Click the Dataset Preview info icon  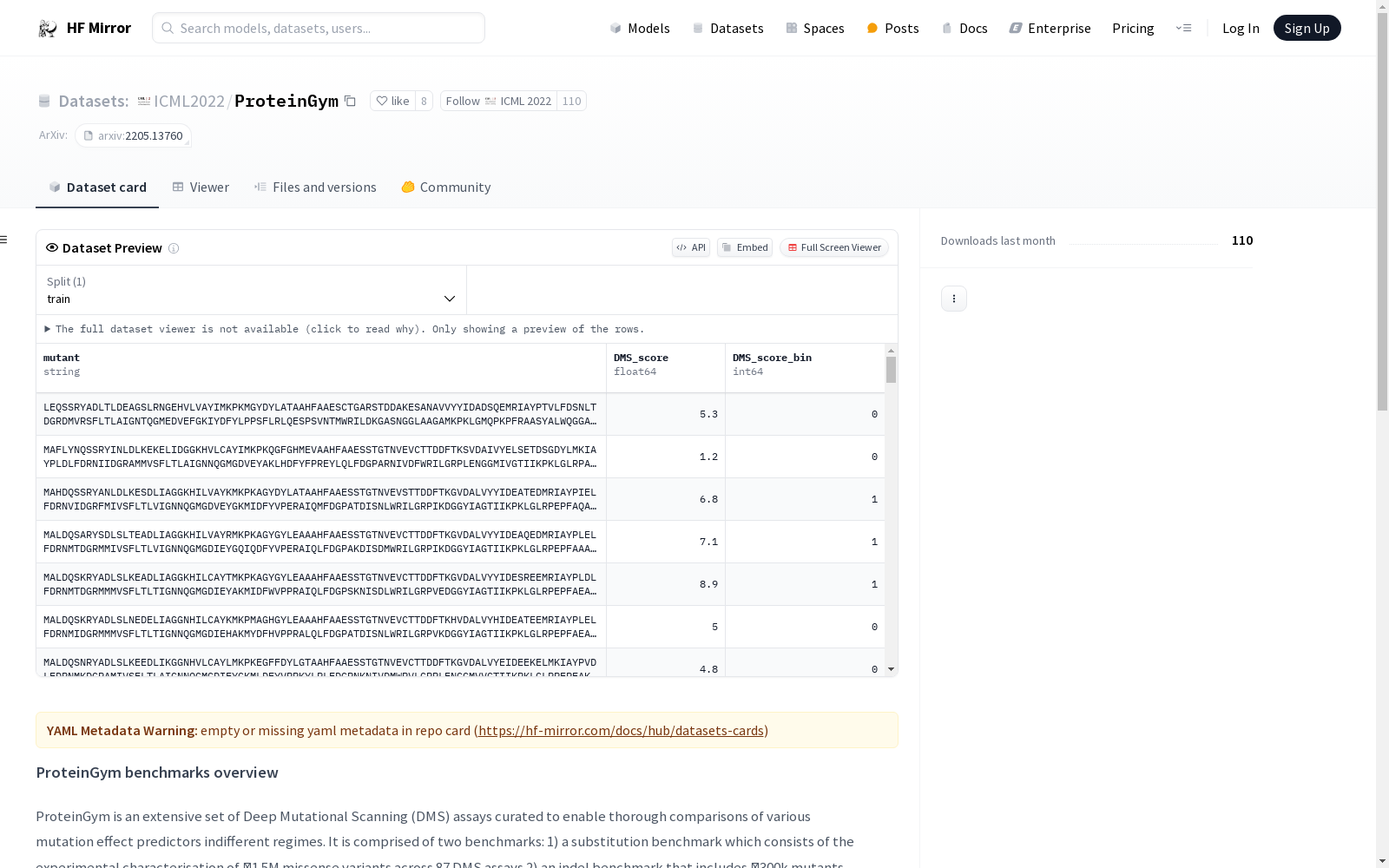click(174, 248)
